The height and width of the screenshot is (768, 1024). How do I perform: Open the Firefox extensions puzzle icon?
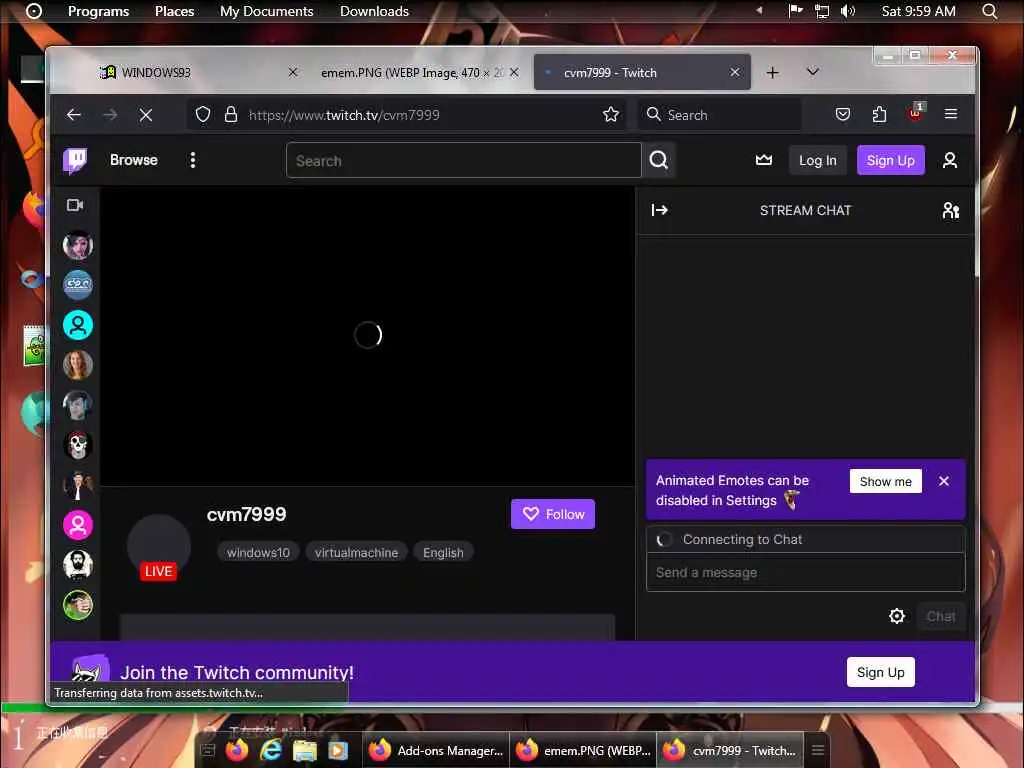pos(879,115)
